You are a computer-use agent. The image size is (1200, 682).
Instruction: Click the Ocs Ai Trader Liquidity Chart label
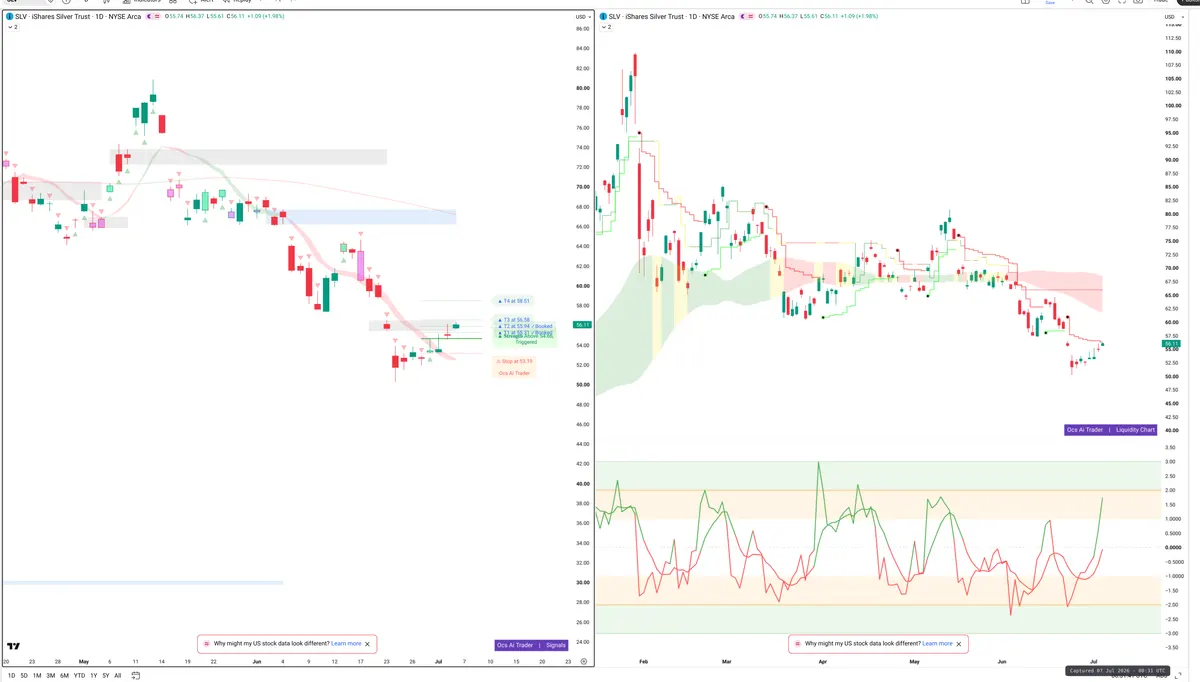click(1111, 430)
